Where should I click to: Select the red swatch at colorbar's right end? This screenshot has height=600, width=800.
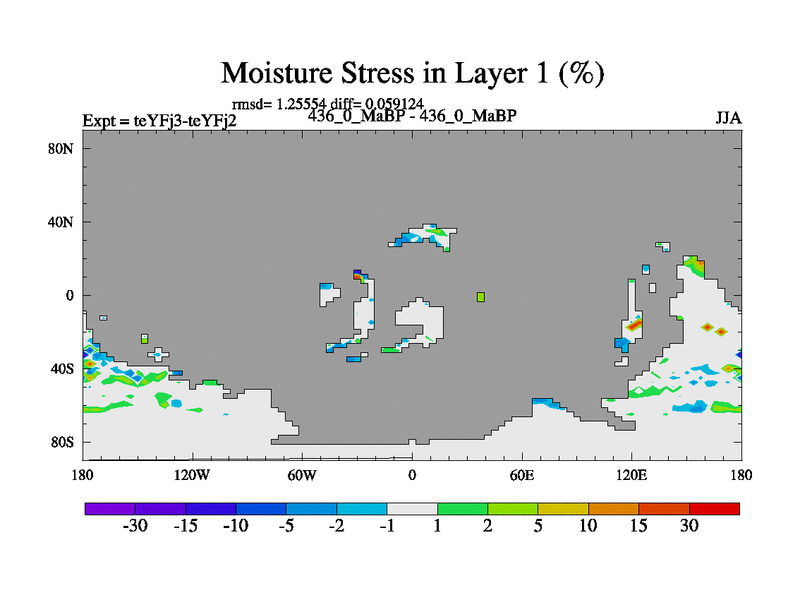pyautogui.click(x=714, y=509)
